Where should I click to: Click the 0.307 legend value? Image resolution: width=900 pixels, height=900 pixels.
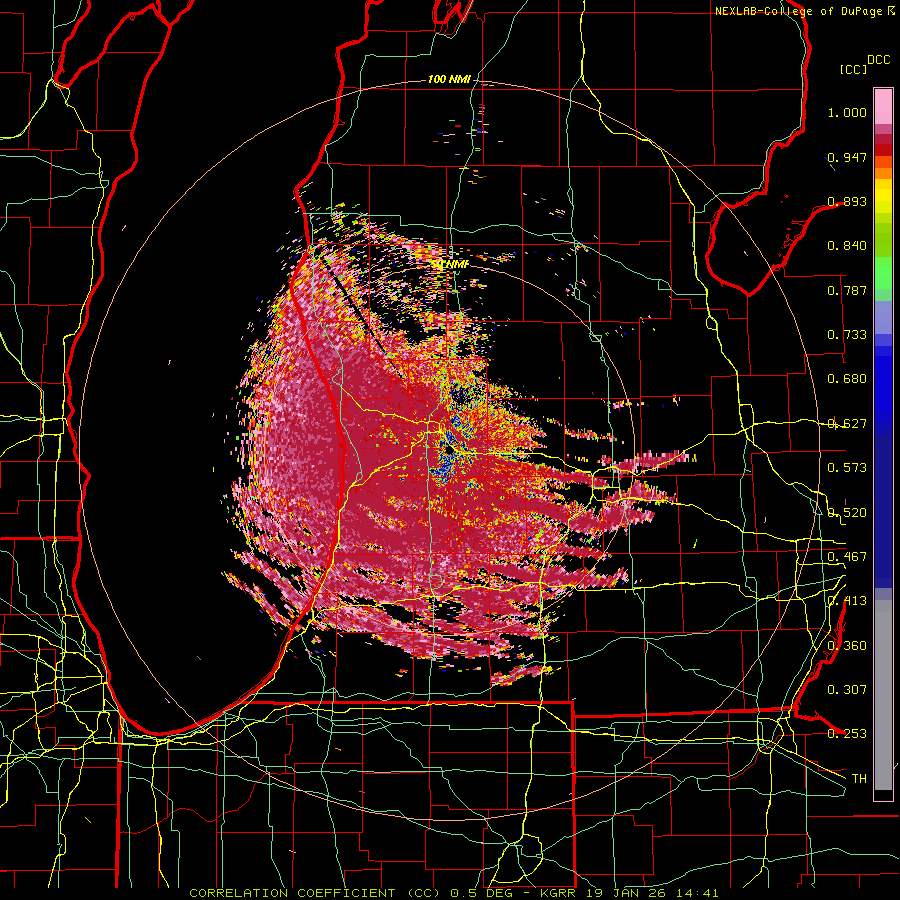[x=847, y=689]
